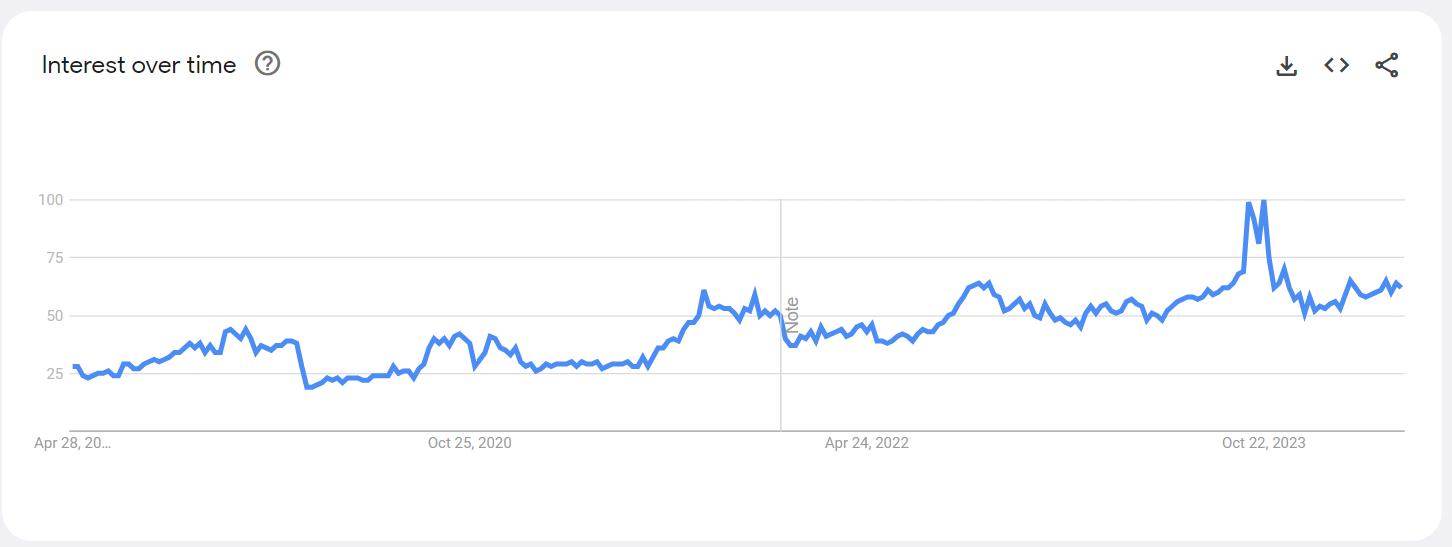Click the leftmost starting point of trend line
This screenshot has width=1452, height=547.
[74, 367]
